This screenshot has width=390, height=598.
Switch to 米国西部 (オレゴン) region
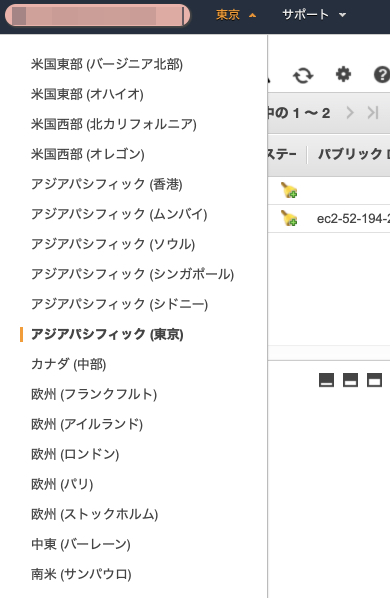pos(88,154)
